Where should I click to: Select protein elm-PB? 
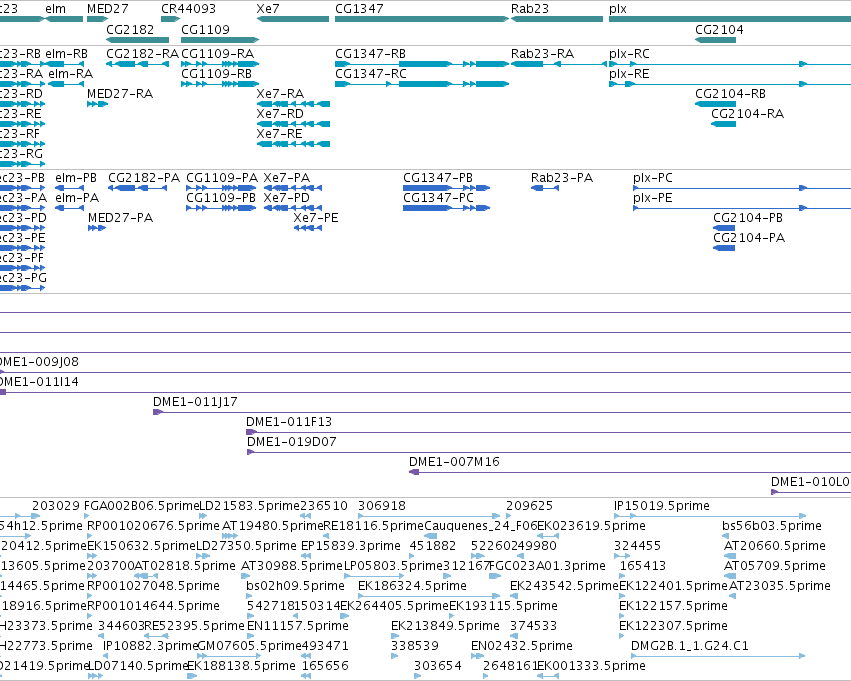[69, 188]
